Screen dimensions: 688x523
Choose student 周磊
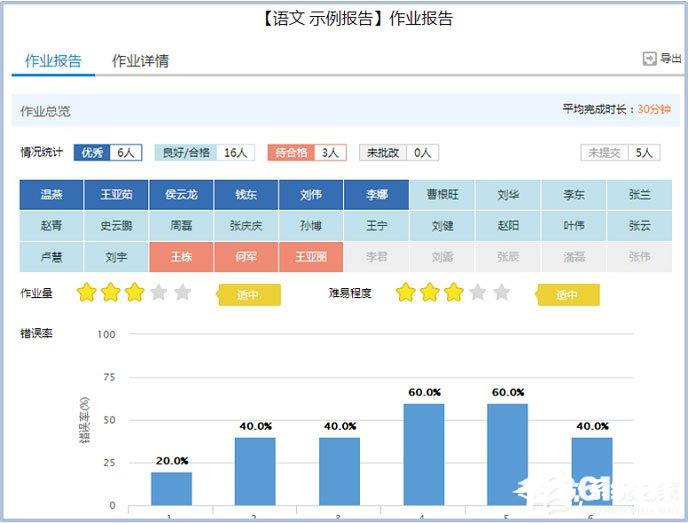(x=181, y=226)
